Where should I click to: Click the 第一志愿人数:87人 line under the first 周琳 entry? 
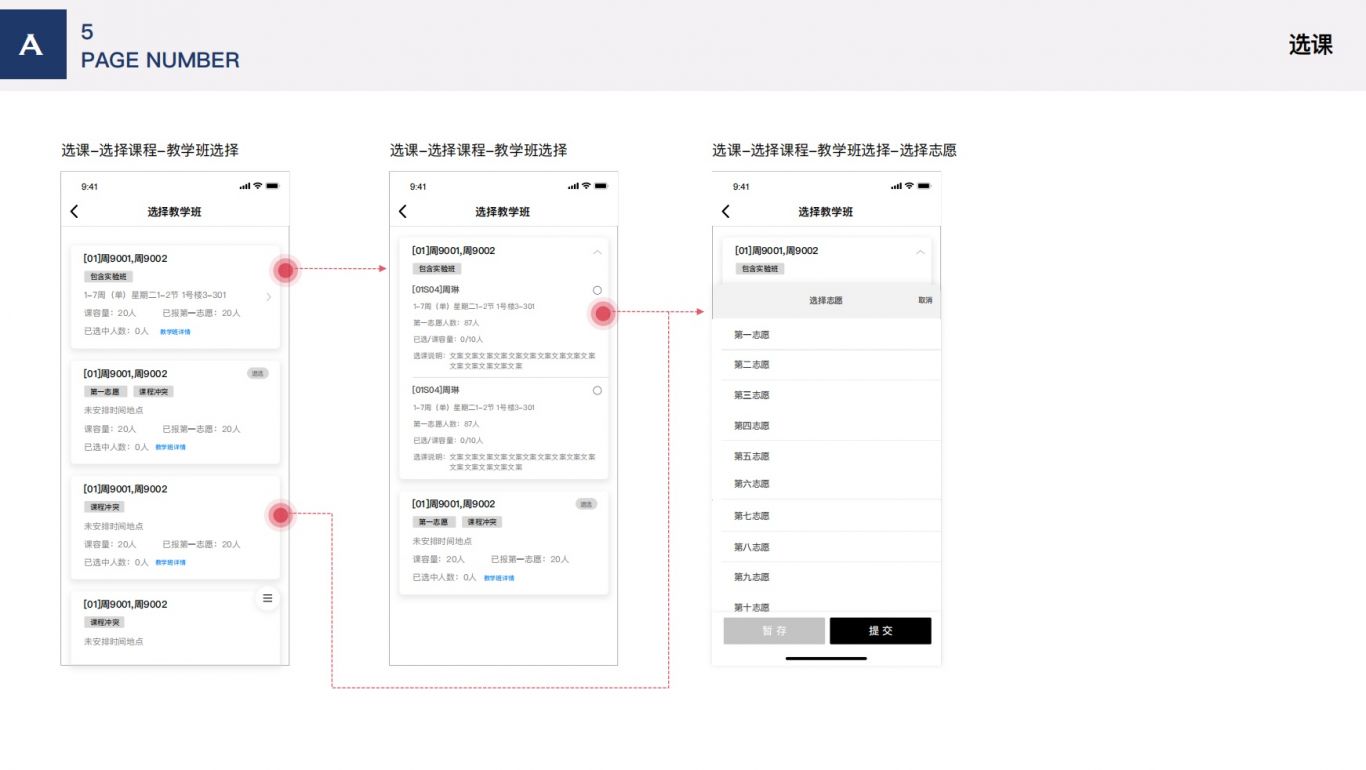[446, 323]
